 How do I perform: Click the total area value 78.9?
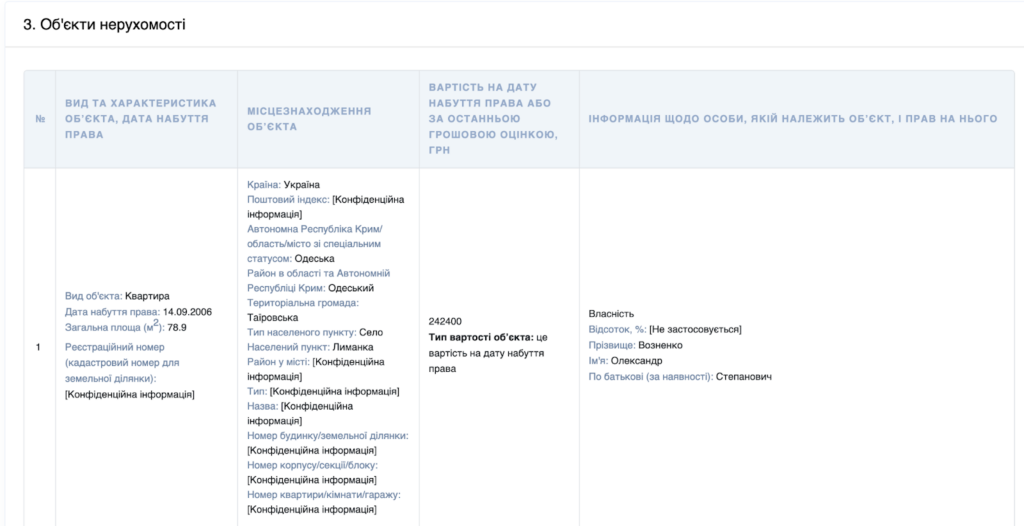176,327
